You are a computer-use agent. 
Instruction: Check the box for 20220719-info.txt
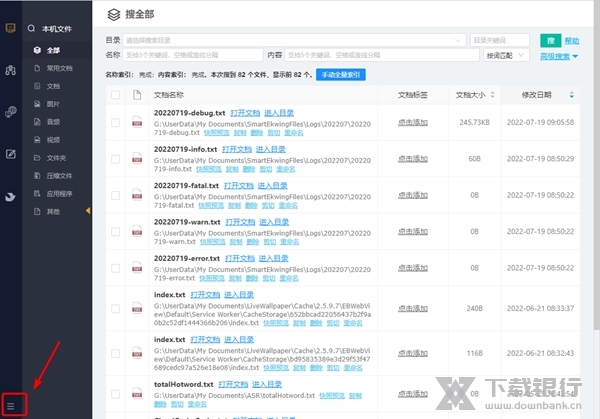coord(115,159)
